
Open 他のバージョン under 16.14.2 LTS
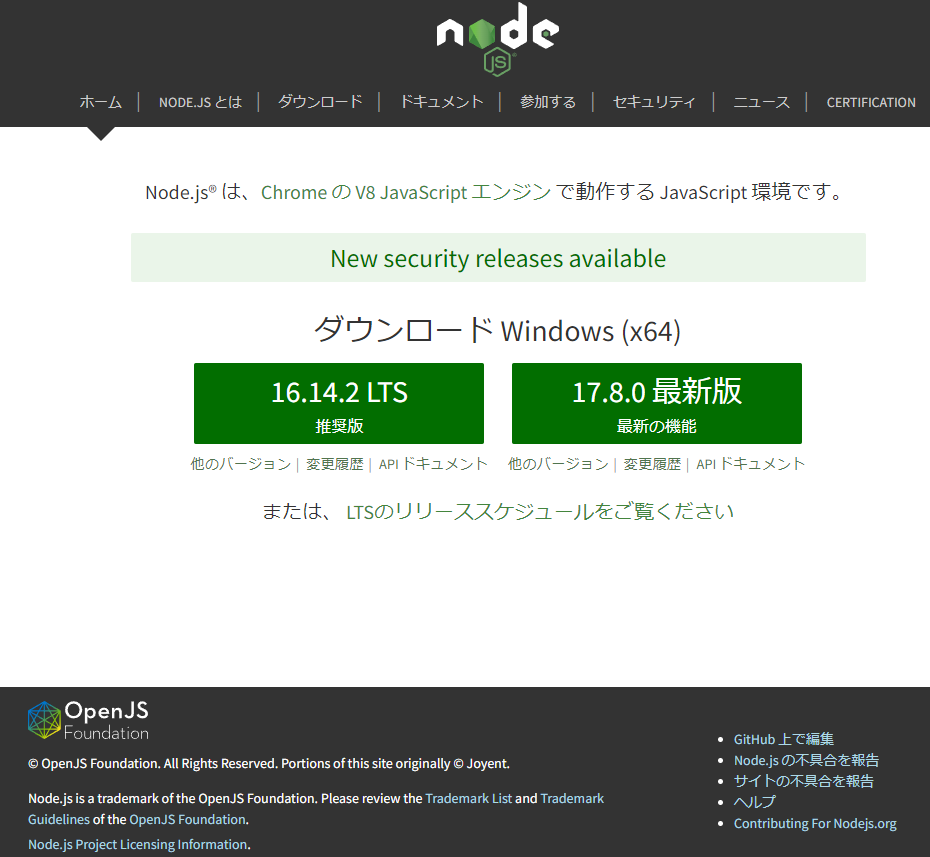tap(241, 464)
